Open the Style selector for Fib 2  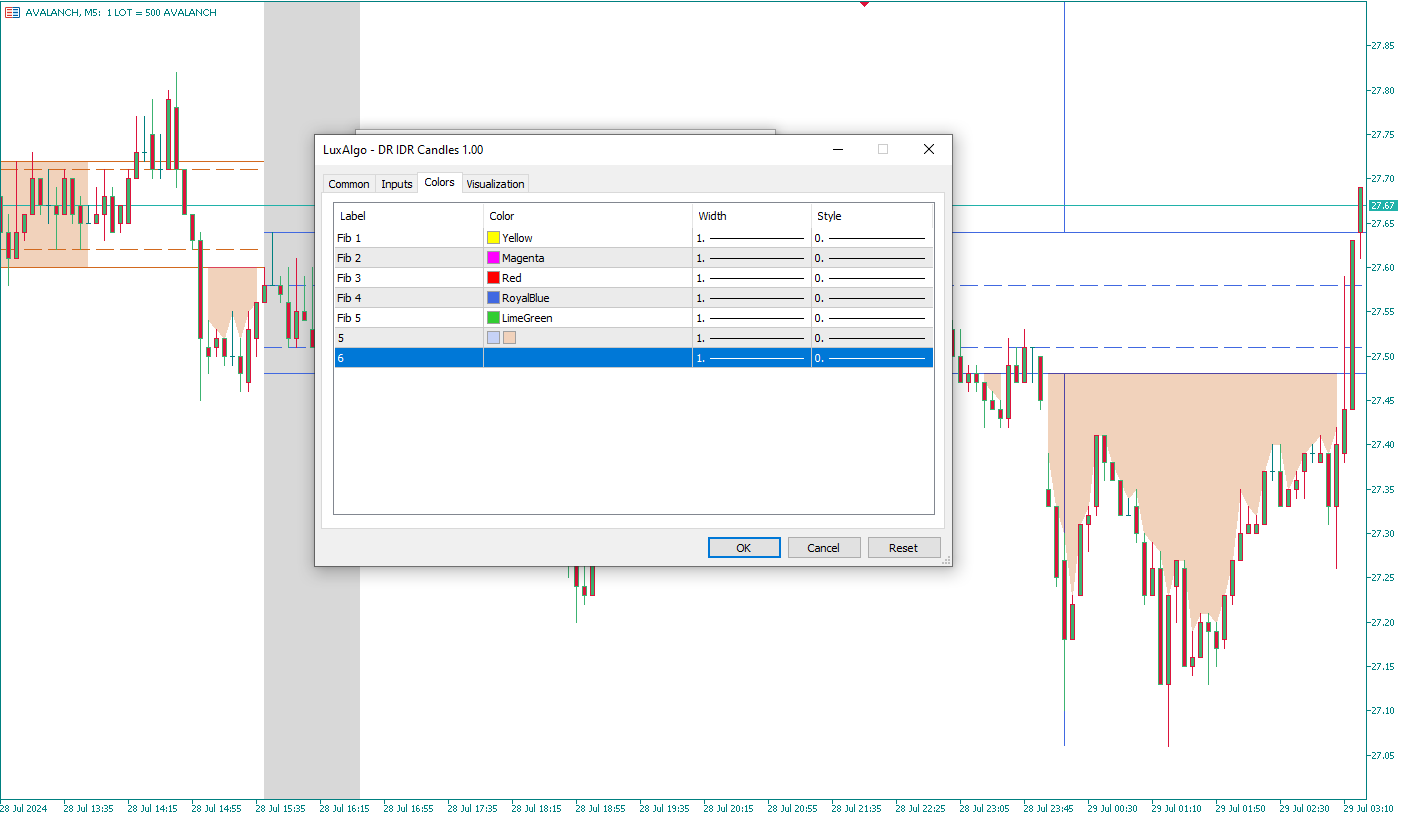(871, 258)
